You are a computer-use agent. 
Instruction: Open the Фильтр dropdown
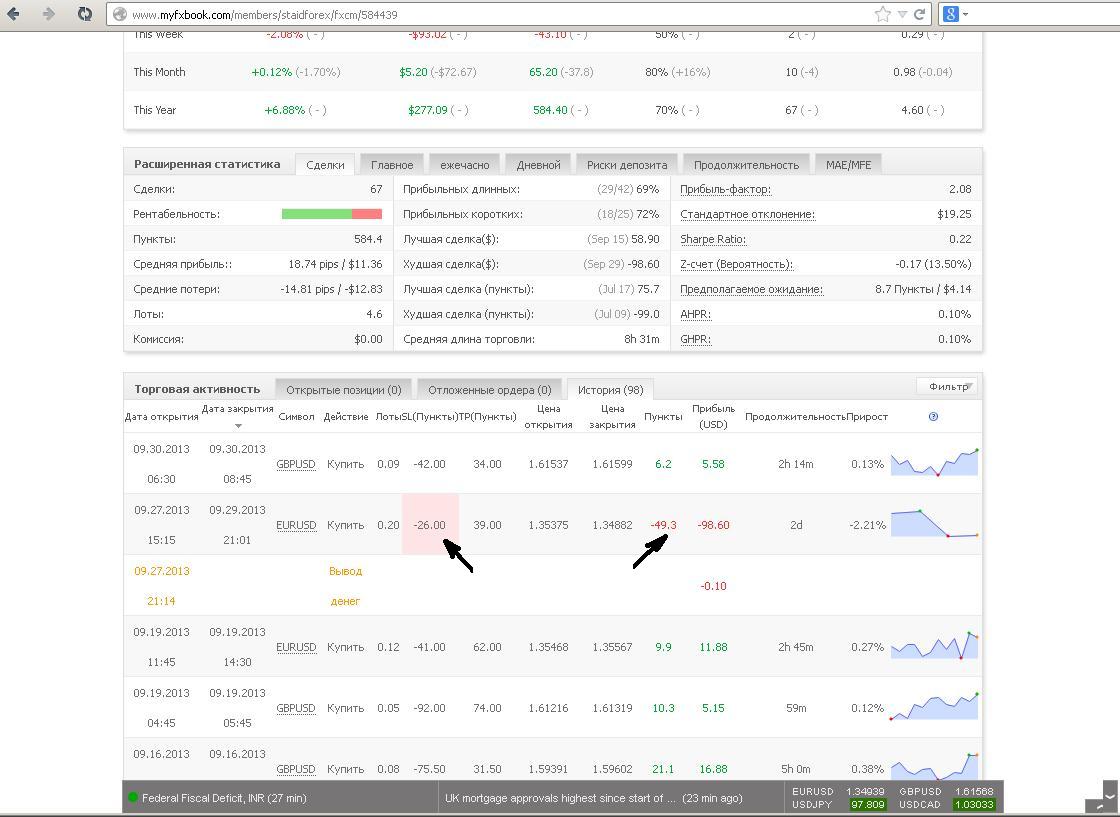point(948,386)
